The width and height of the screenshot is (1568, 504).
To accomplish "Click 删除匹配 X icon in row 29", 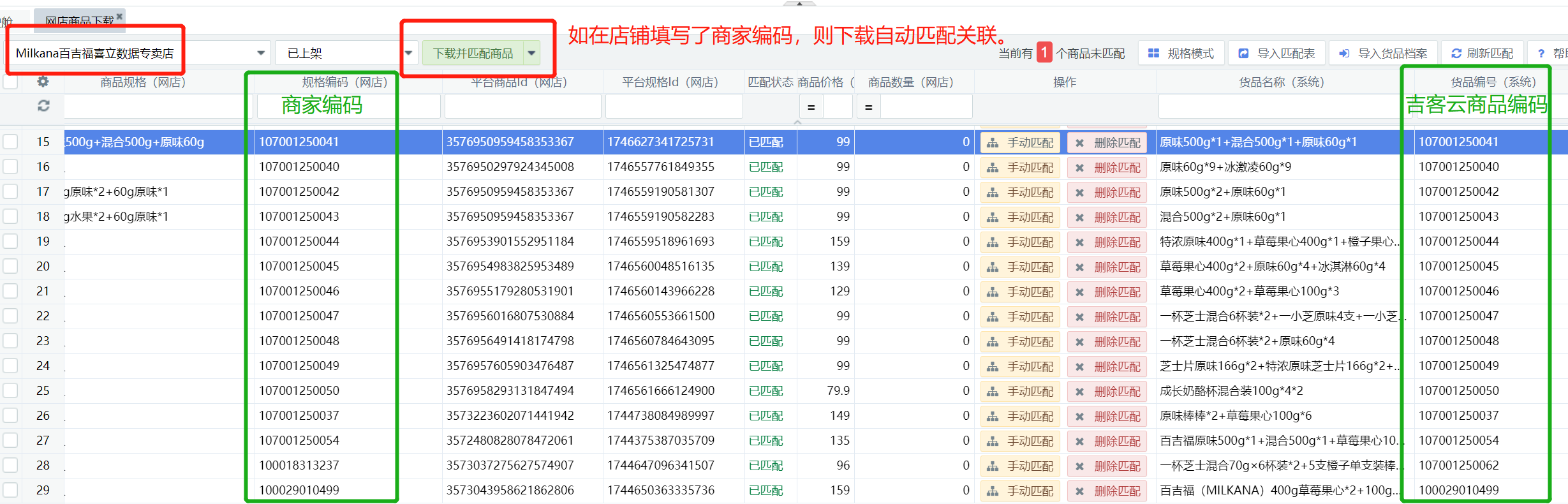I will (1079, 491).
